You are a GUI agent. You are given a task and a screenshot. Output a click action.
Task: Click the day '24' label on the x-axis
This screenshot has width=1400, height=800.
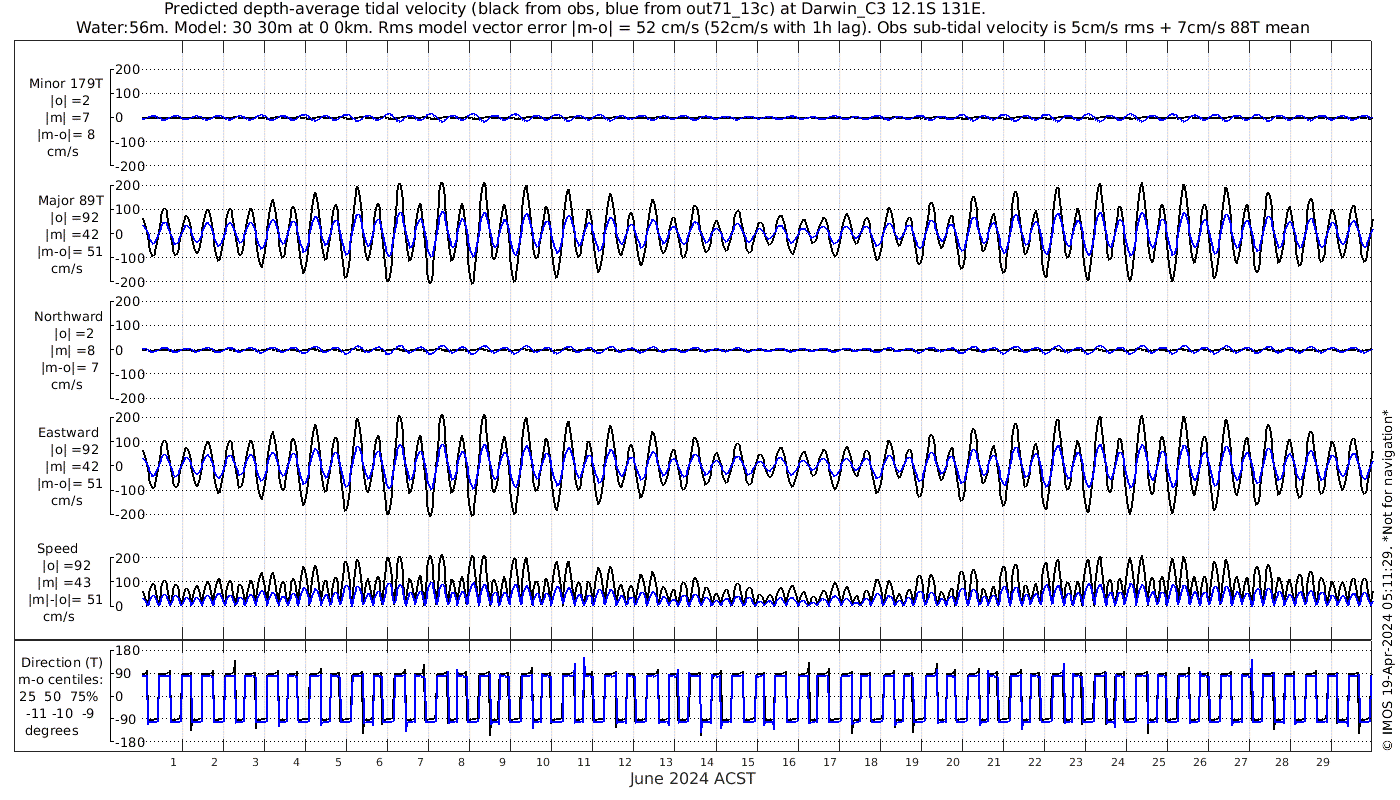1117,762
